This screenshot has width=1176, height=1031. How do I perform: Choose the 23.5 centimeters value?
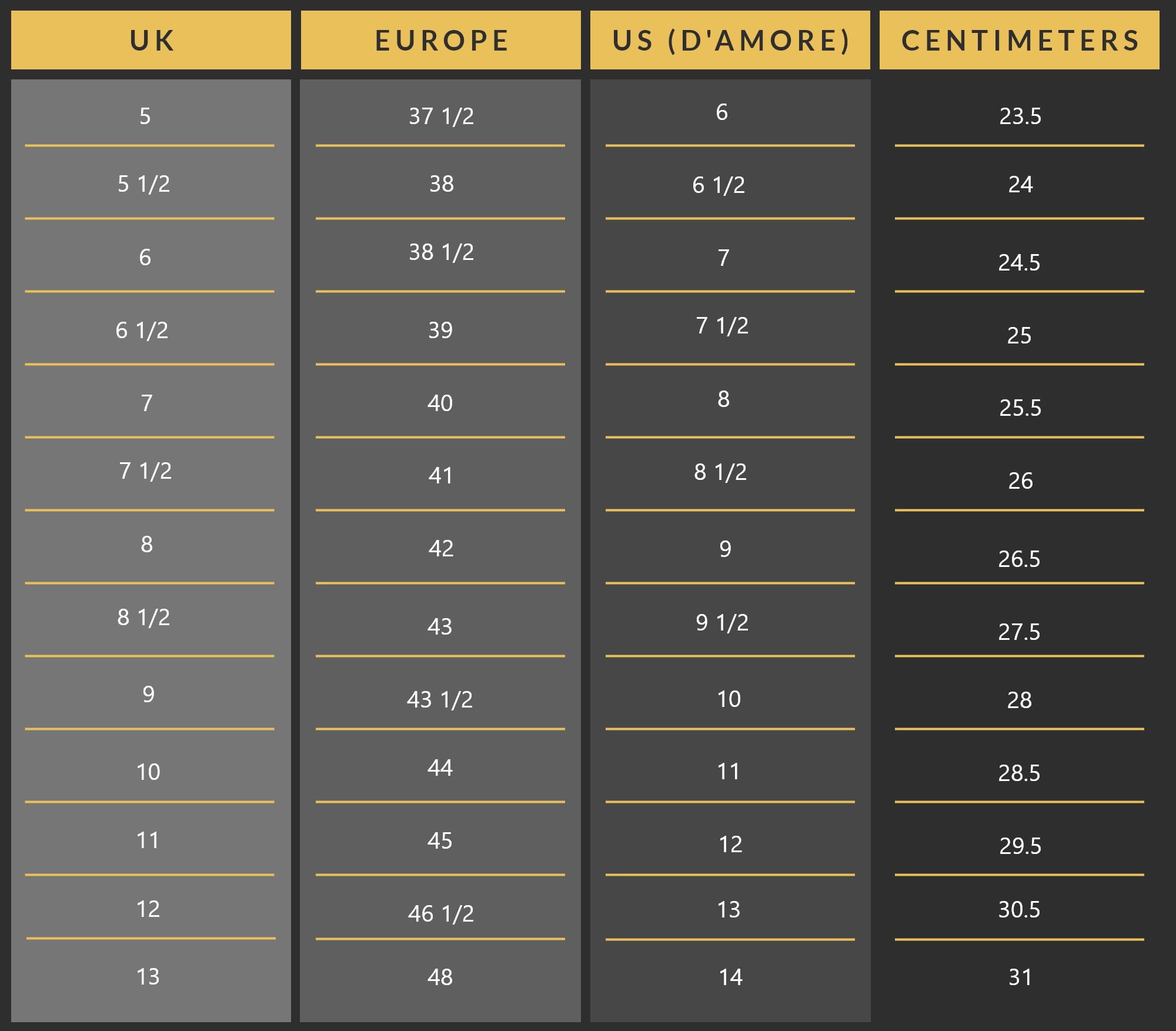pos(1020,116)
